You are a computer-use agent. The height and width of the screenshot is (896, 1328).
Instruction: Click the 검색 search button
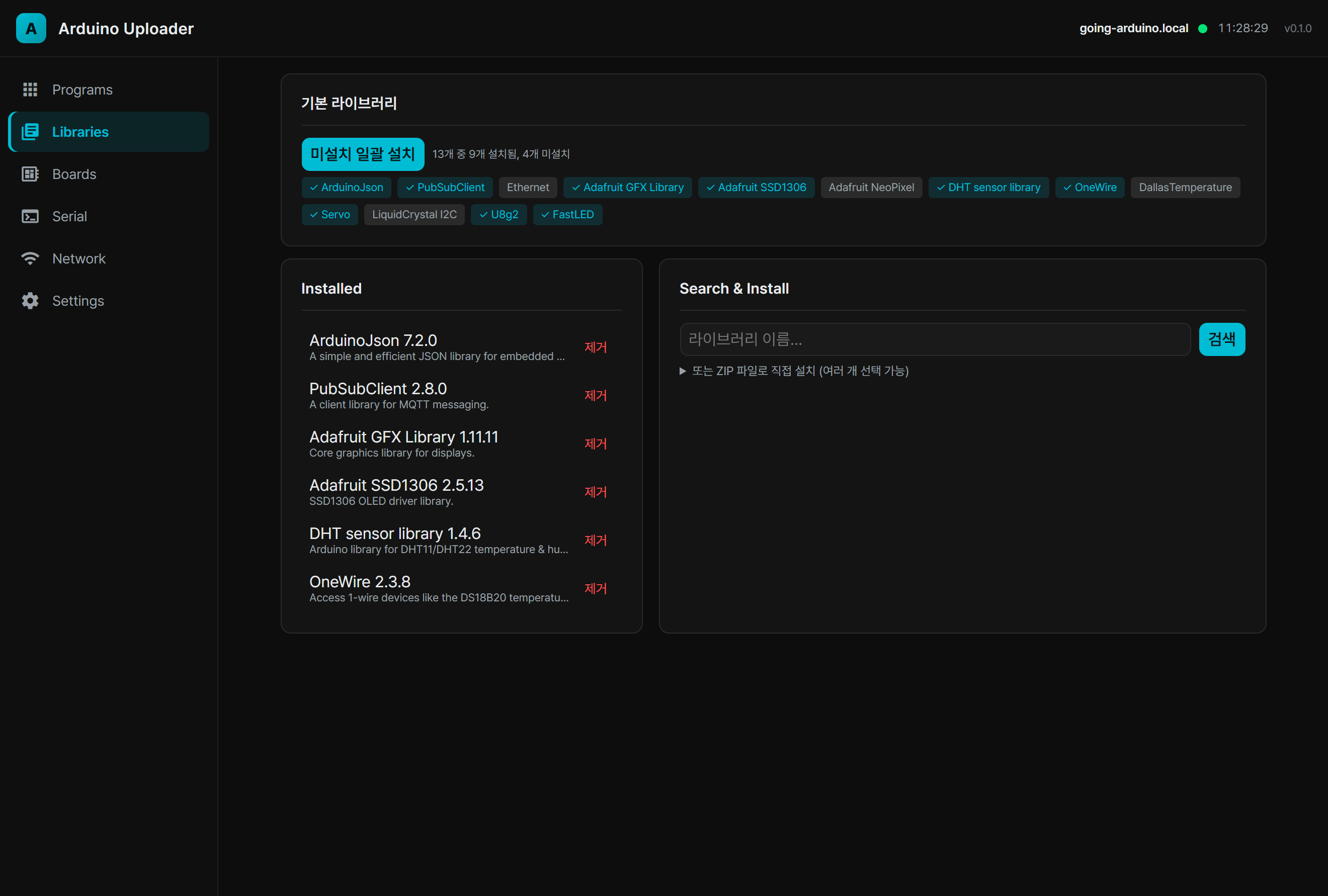coord(1222,339)
